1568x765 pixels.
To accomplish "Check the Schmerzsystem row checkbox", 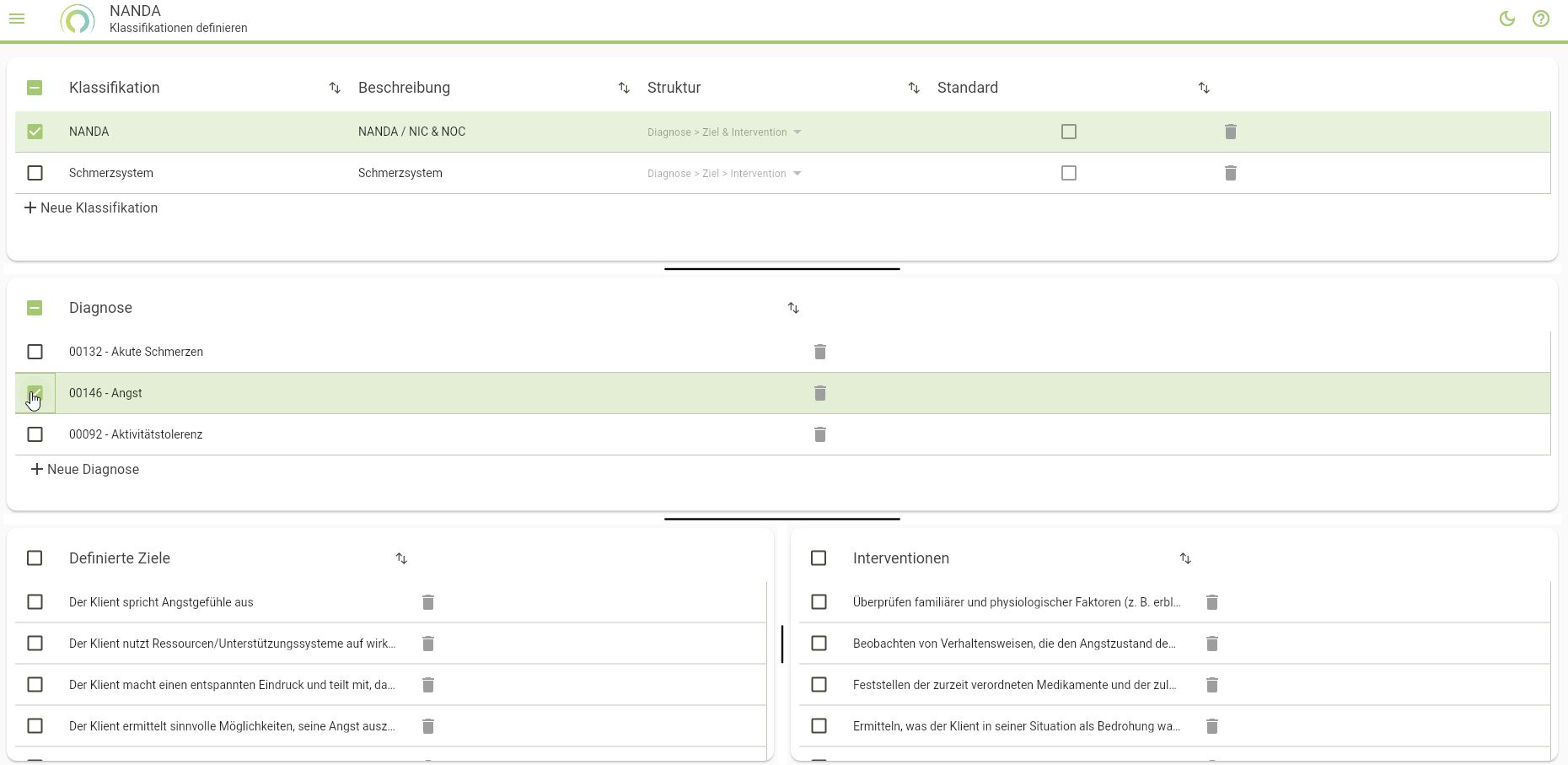I will [35, 173].
